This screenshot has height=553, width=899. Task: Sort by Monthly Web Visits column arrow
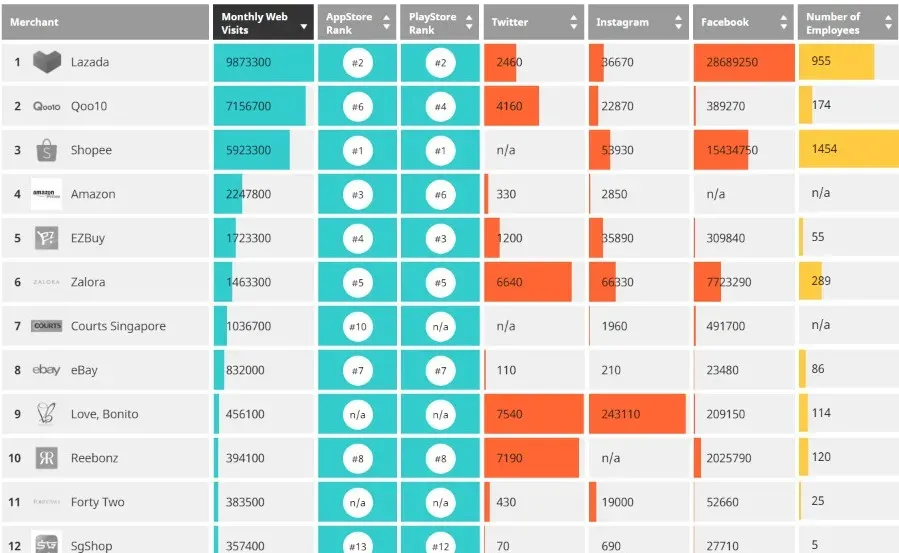point(304,26)
